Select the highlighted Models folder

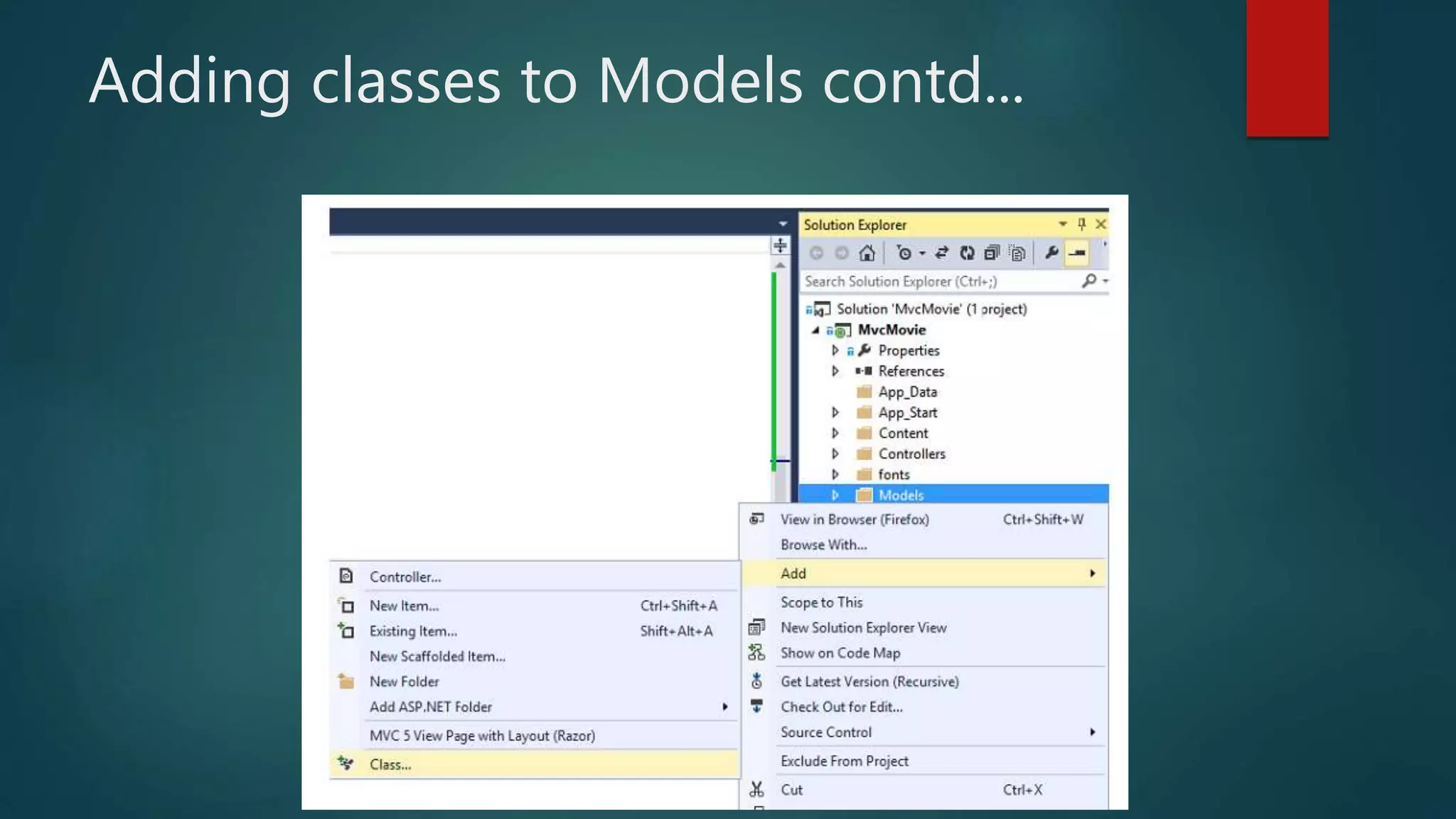[x=953, y=494]
